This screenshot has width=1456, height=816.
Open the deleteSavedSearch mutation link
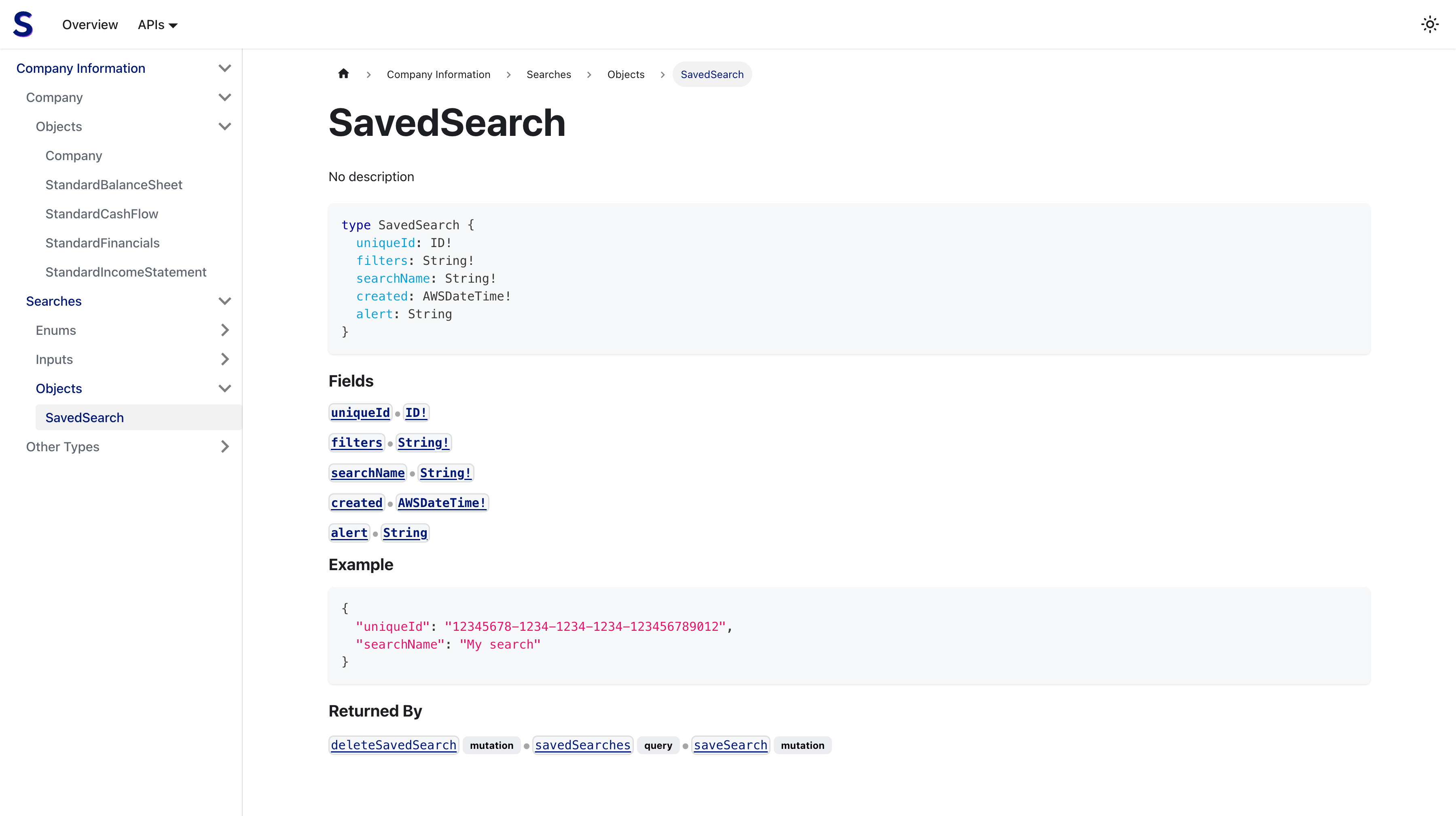click(x=394, y=745)
